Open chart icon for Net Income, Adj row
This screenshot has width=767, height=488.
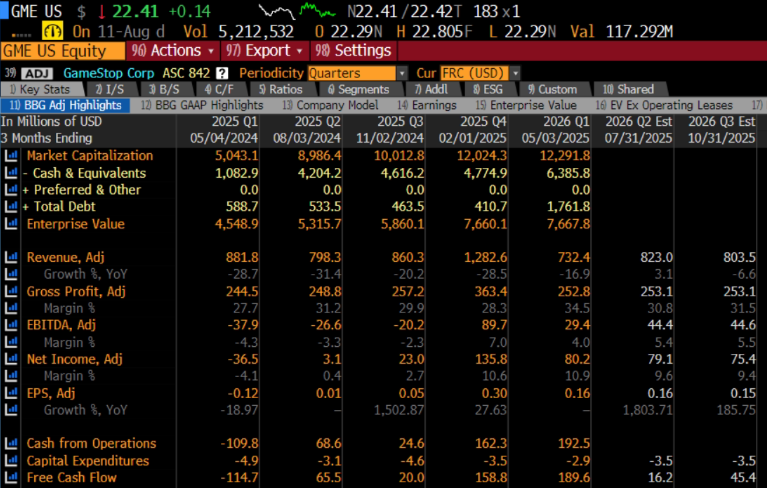pos(11,359)
